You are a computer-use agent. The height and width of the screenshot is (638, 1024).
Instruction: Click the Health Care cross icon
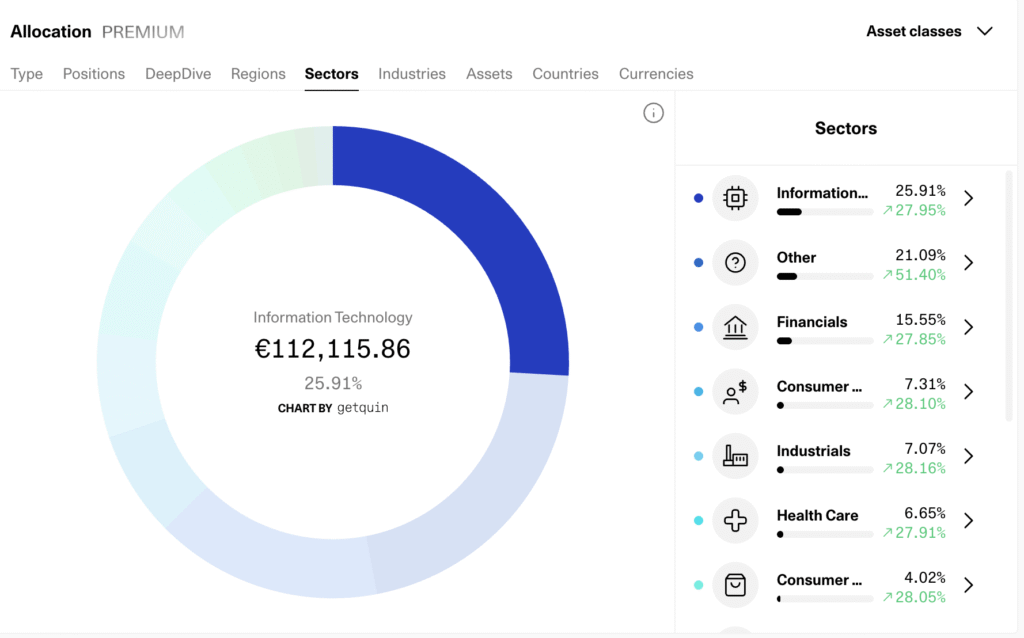[735, 520]
